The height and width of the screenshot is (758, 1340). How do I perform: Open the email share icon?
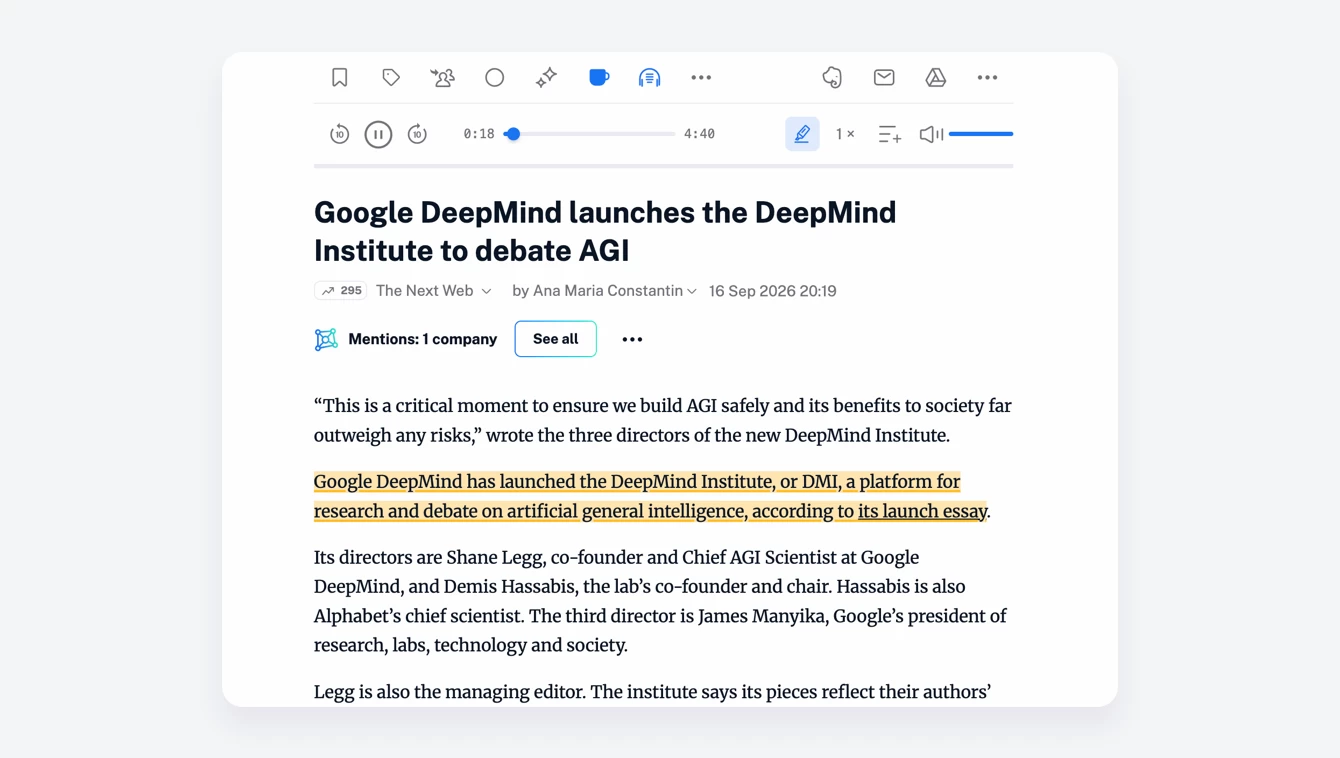pyautogui.click(x=884, y=77)
